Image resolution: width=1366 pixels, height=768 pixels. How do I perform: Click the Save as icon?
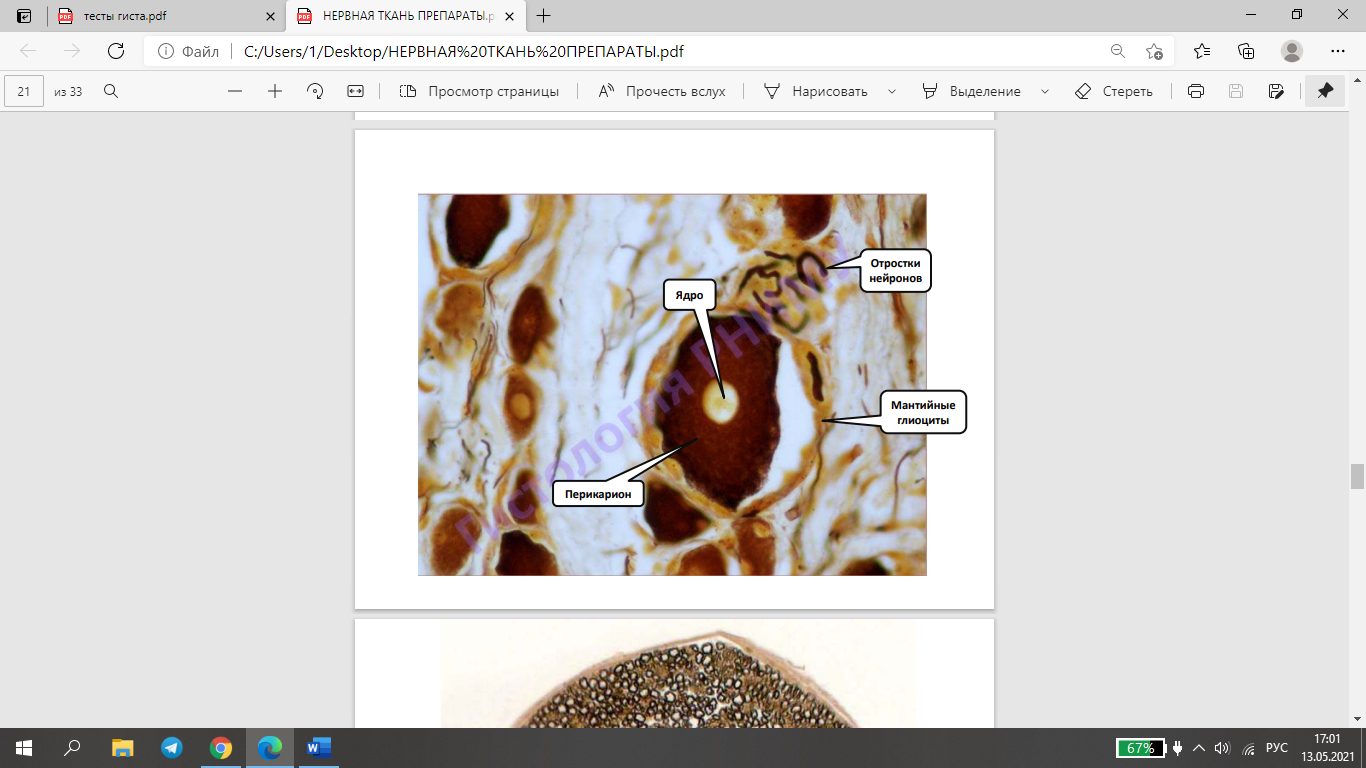point(1275,91)
